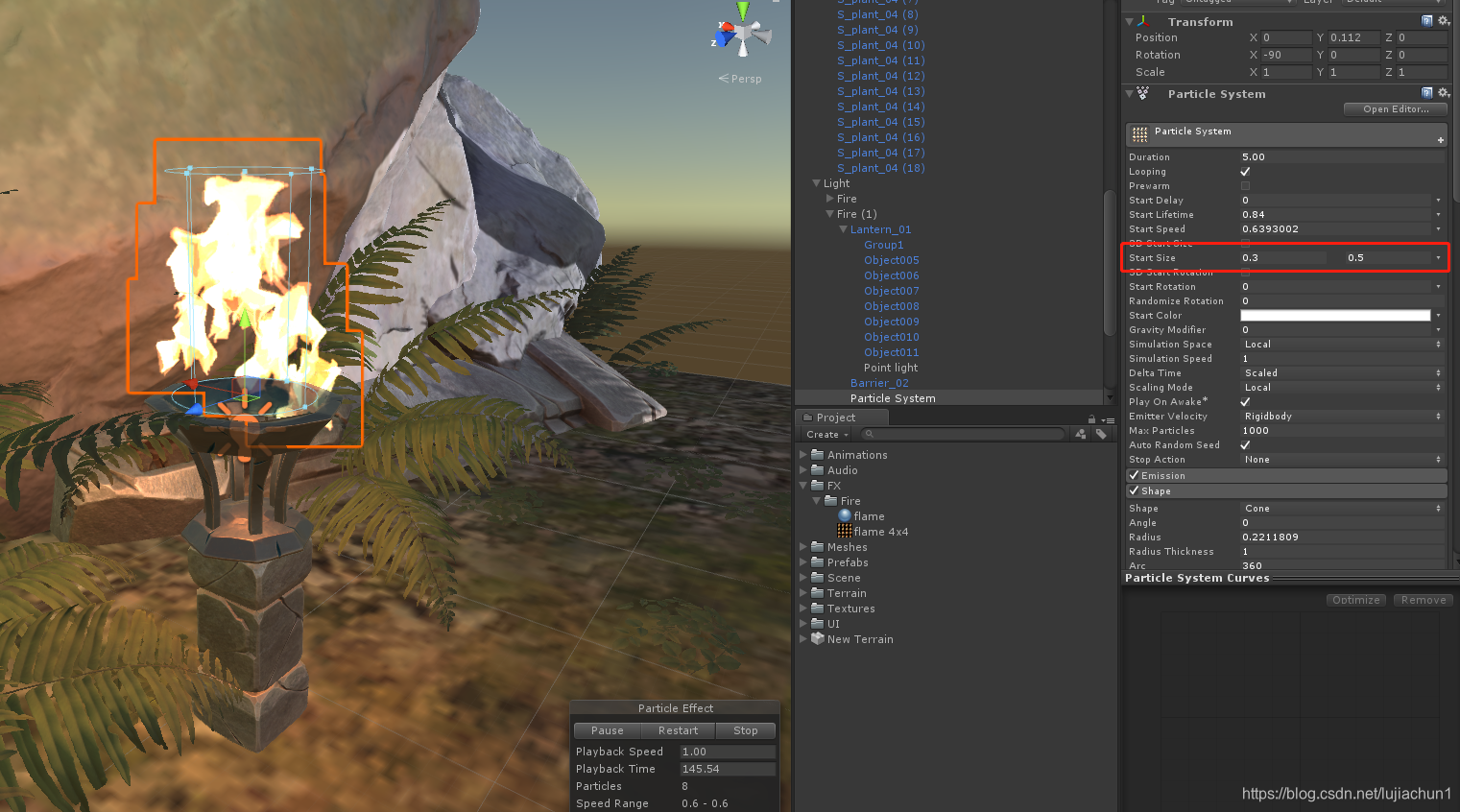Image resolution: width=1460 pixels, height=812 pixels.
Task: Select Point light in Hierarchy
Action: [891, 368]
